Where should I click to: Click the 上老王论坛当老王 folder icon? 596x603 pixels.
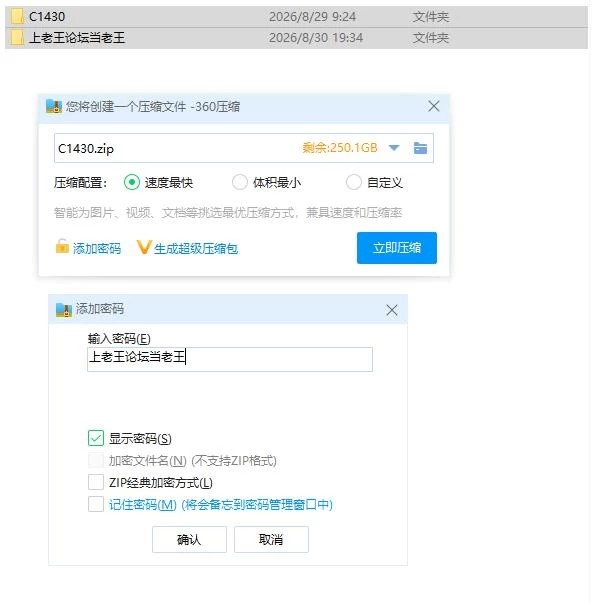coord(17,38)
